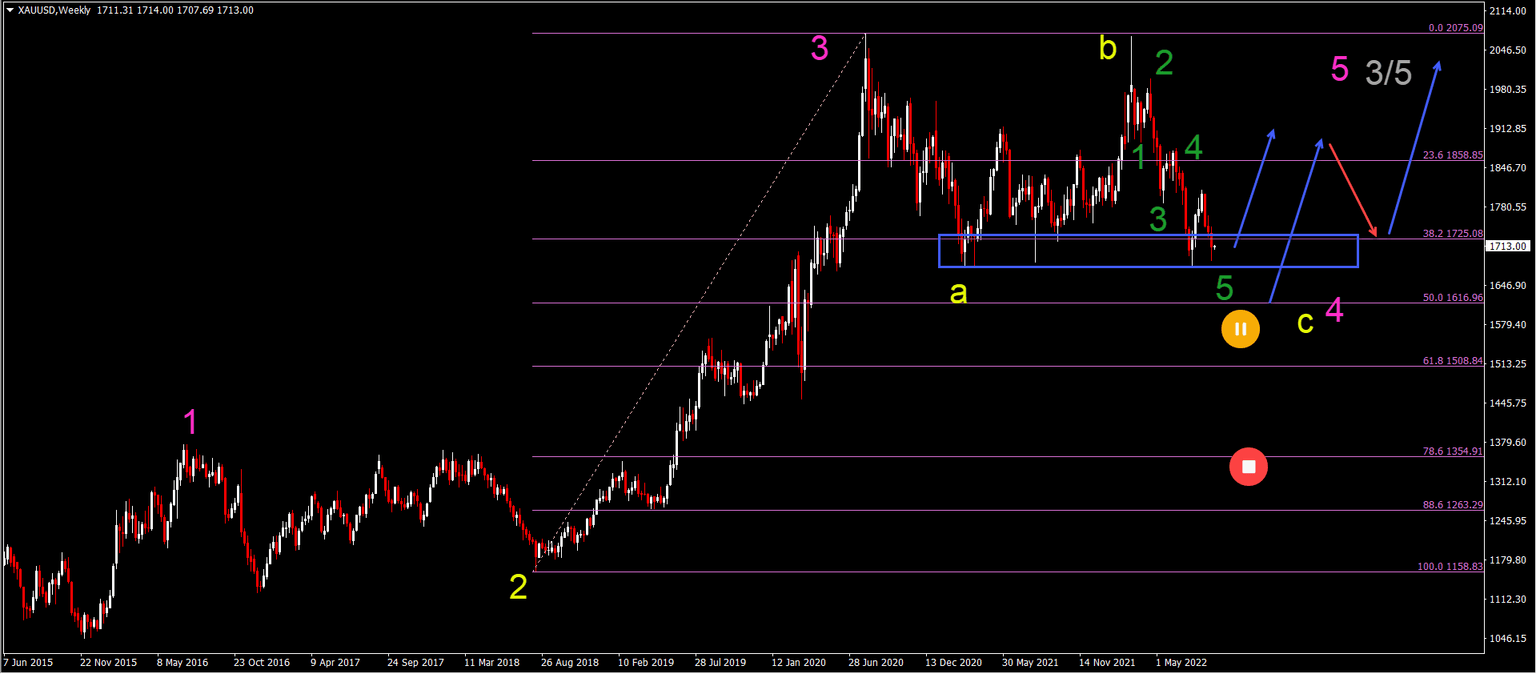
Task: Click the yellow wave a label
Action: [960, 292]
